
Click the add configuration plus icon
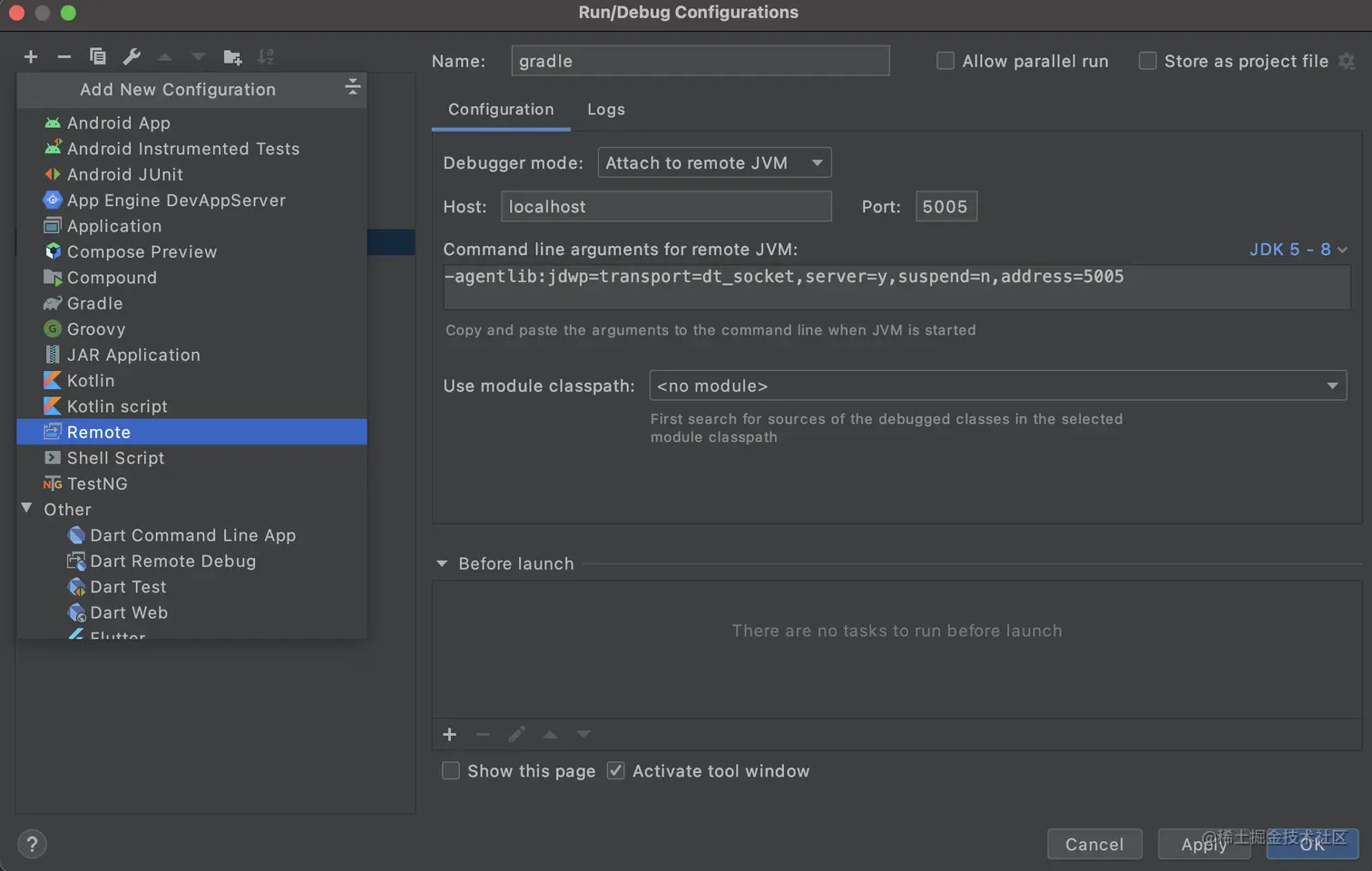pyautogui.click(x=31, y=57)
